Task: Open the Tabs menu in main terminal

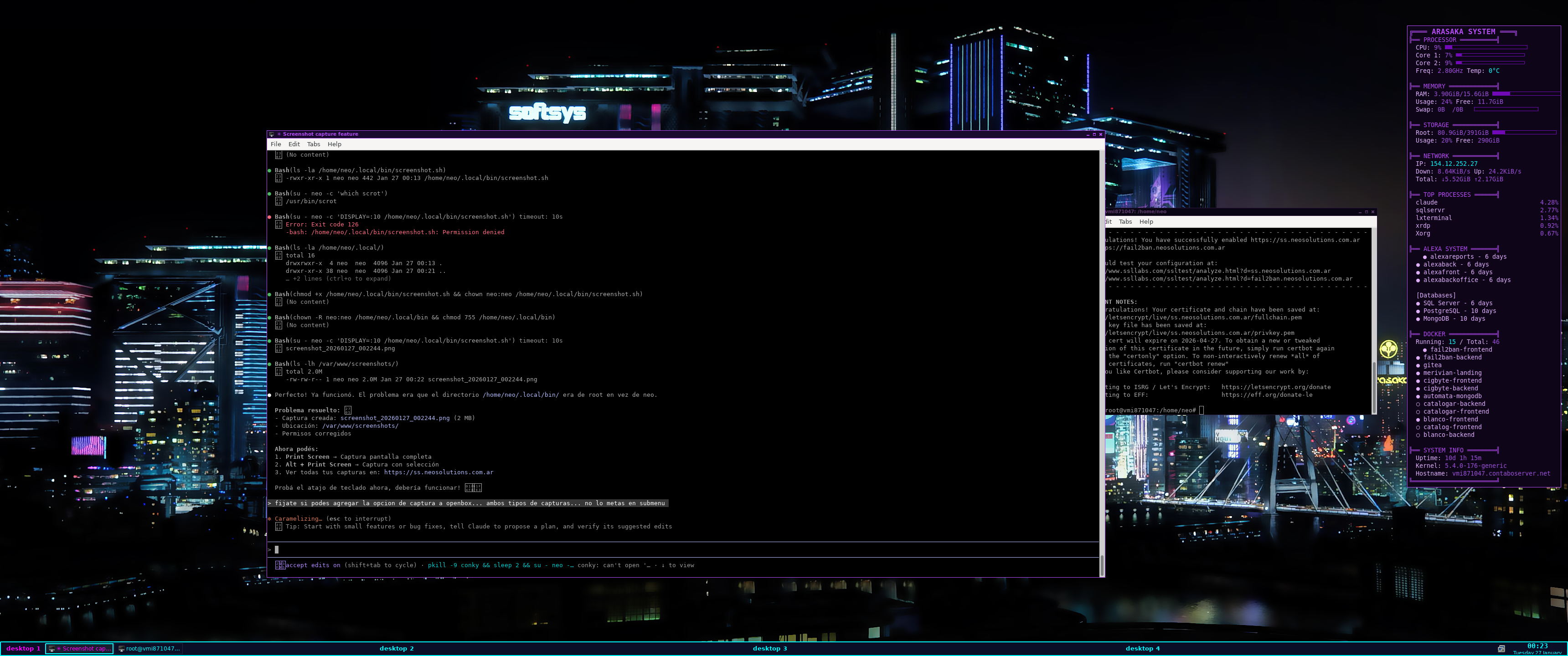Action: pyautogui.click(x=314, y=144)
